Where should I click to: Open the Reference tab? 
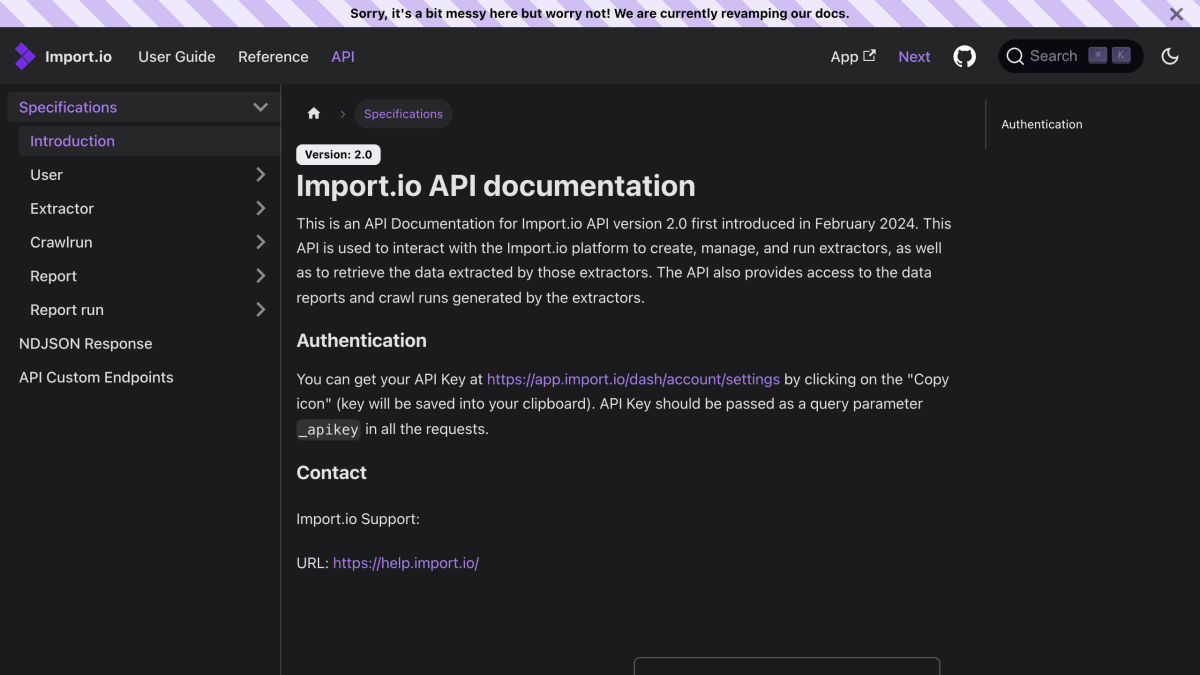tap(273, 57)
